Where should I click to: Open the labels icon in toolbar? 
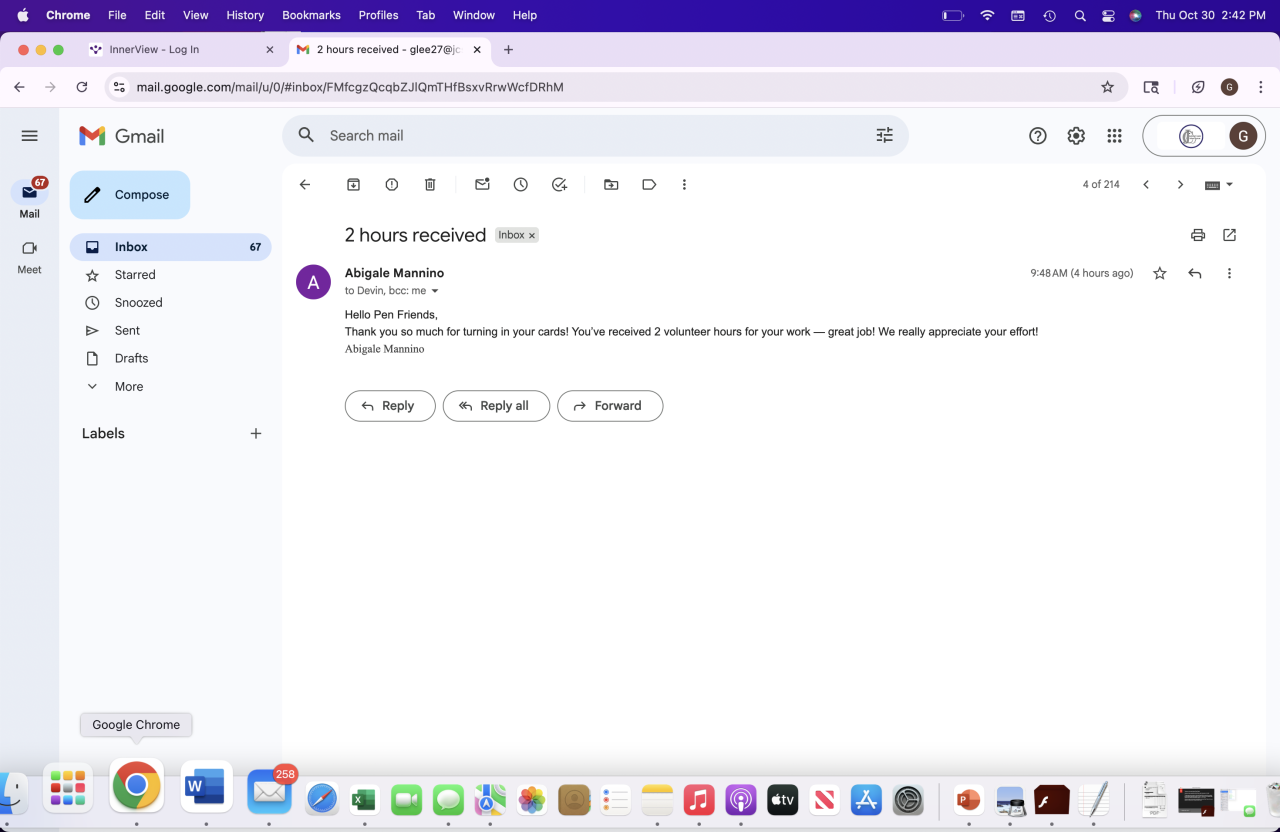[x=649, y=185]
